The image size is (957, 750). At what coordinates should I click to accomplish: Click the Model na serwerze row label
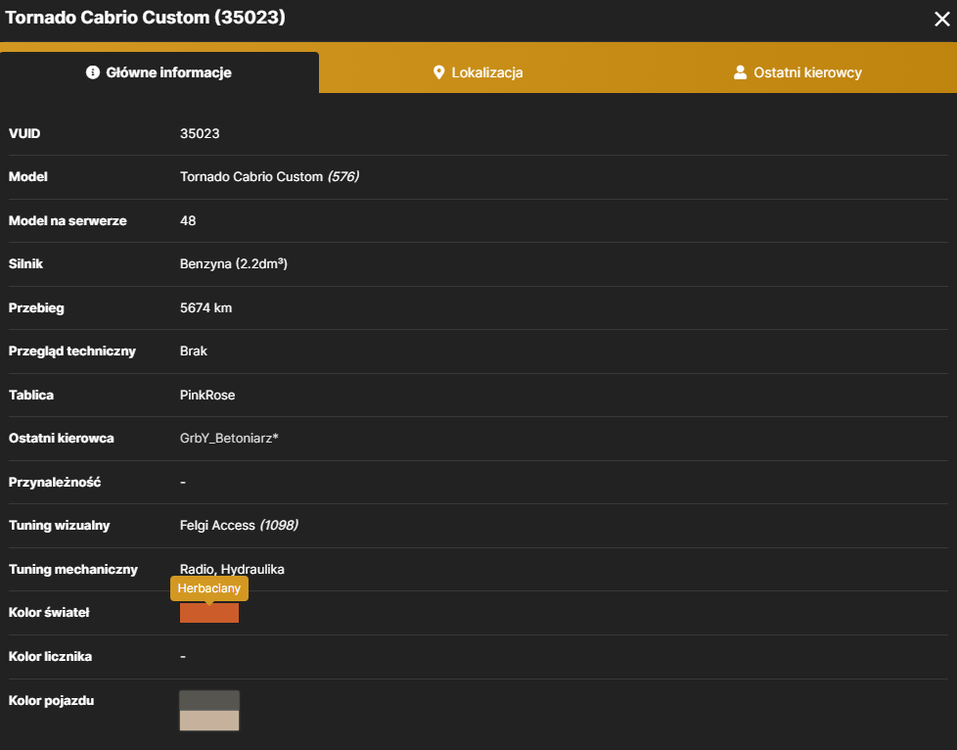[x=68, y=221]
